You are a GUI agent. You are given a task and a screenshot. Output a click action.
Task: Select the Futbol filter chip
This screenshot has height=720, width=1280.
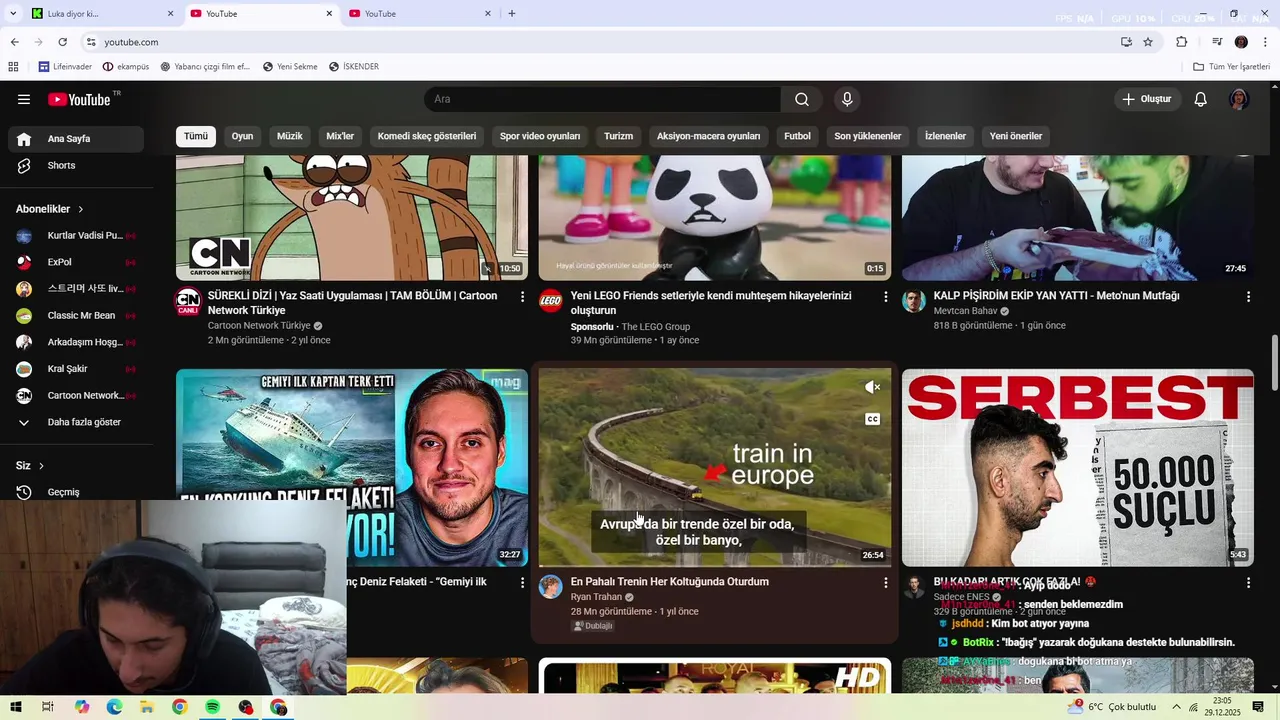798,136
